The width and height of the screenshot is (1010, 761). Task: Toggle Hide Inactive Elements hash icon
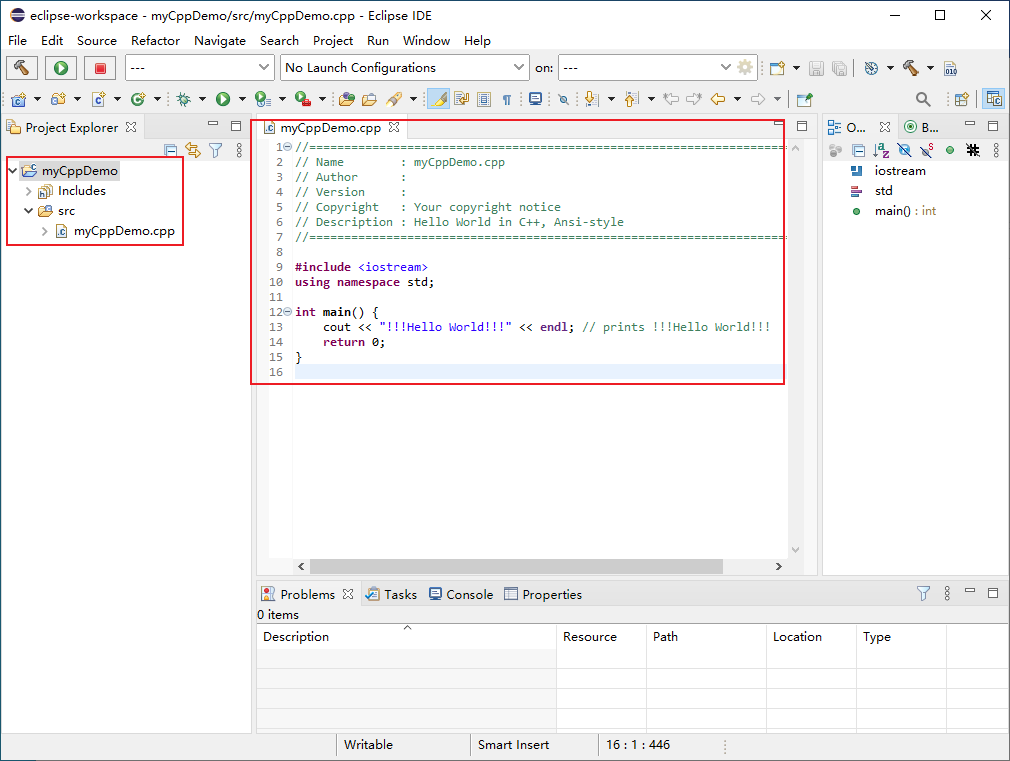pos(973,150)
